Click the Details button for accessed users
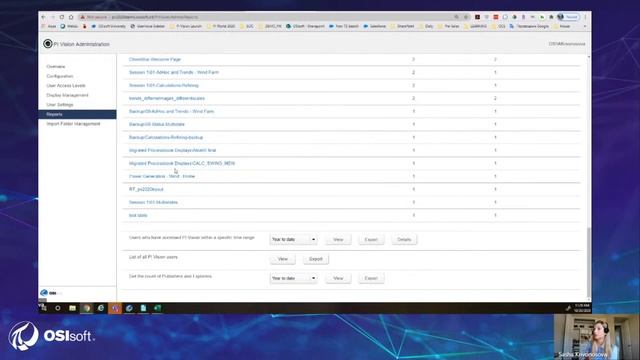This screenshot has height=360, width=640. [404, 240]
